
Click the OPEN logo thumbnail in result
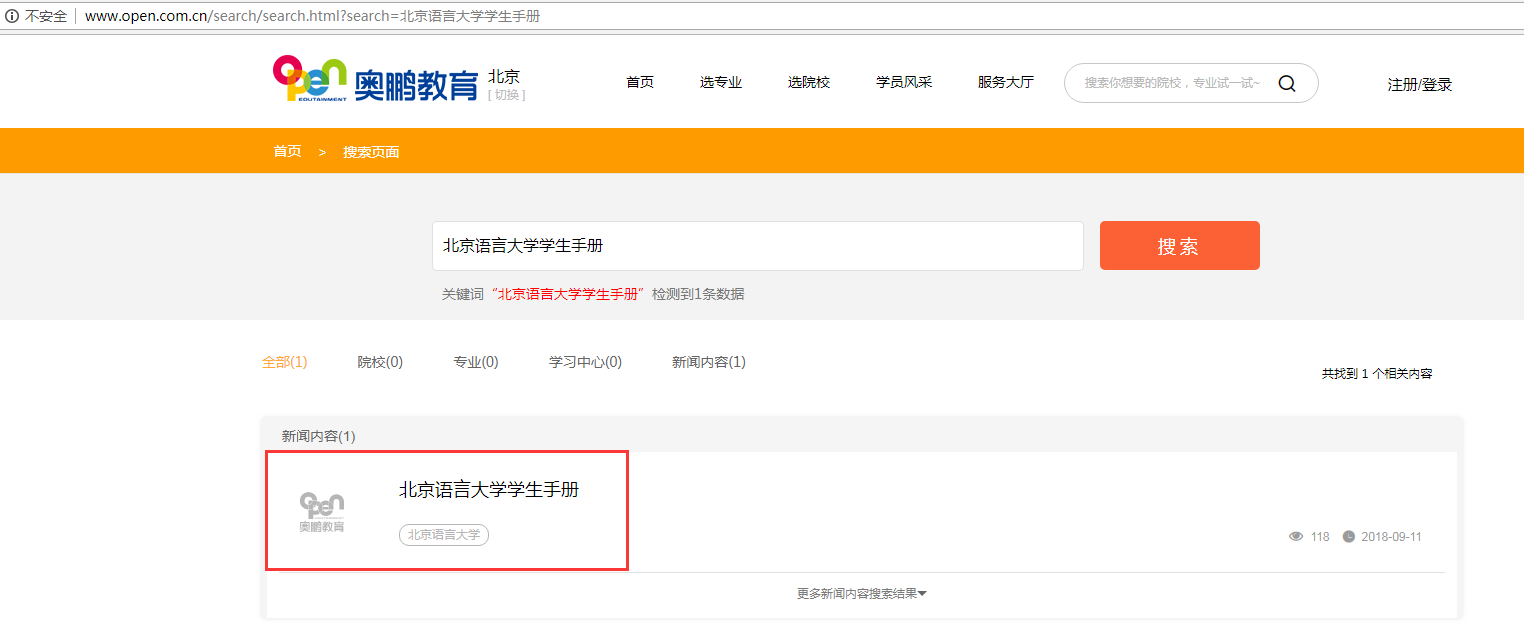click(320, 510)
